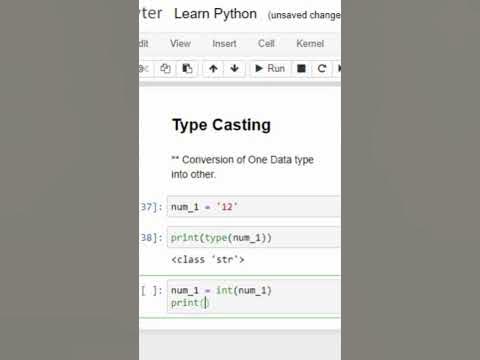Click the (unsaved changes) status text
This screenshot has width=480, height=360.
[304, 15]
